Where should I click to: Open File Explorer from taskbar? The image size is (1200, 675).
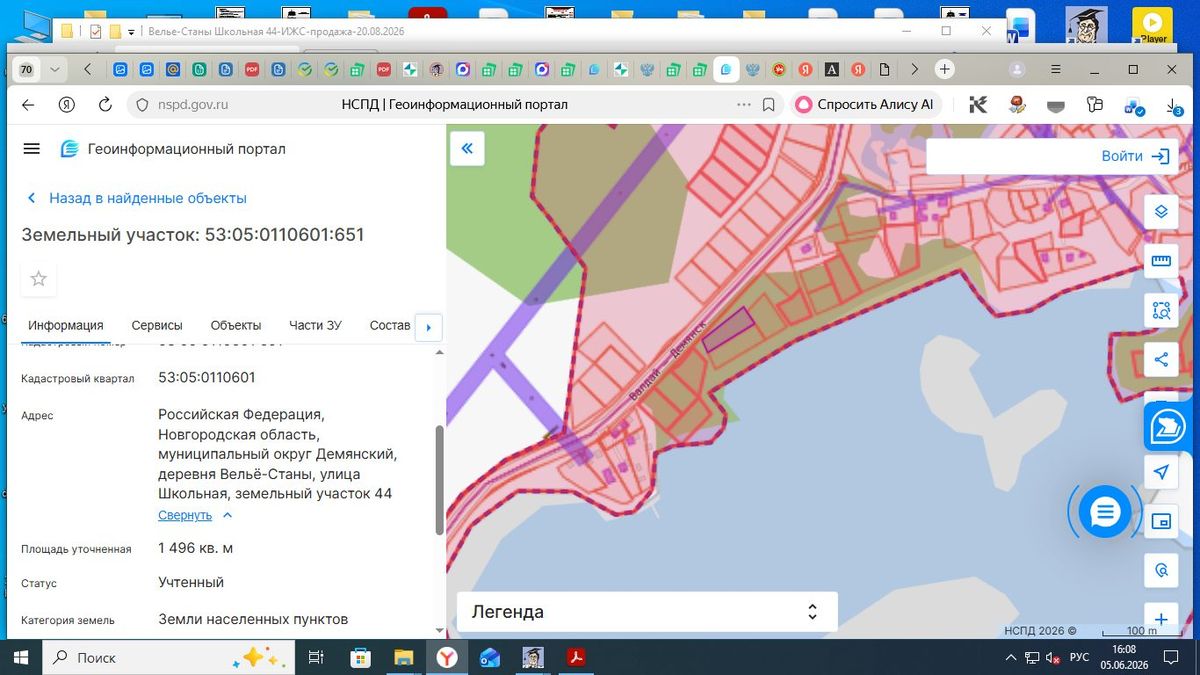403,657
